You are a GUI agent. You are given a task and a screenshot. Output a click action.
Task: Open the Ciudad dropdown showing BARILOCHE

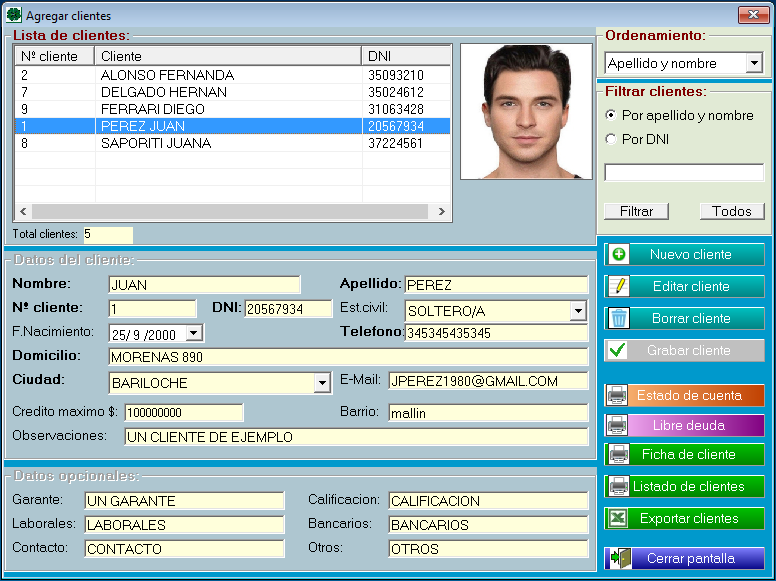[321, 383]
